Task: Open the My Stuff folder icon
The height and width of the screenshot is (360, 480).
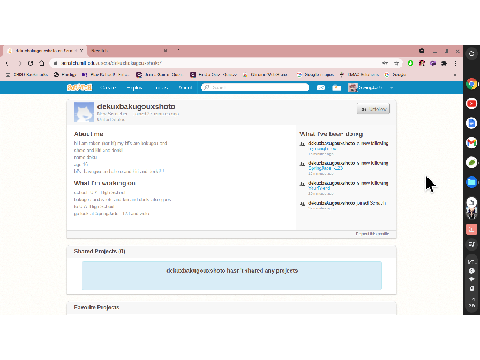Action: [x=337, y=88]
